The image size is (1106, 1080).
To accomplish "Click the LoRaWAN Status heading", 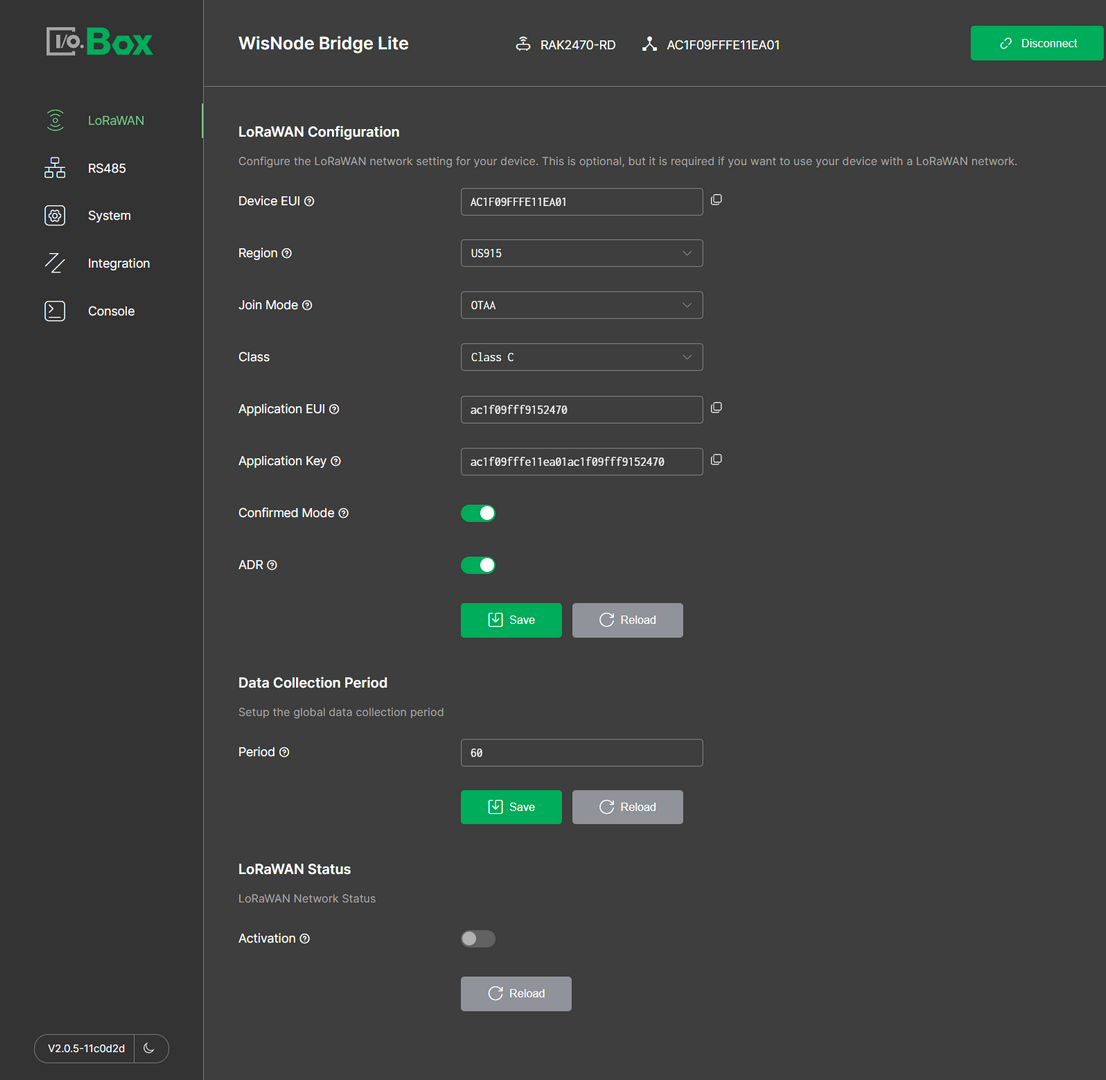I will point(294,869).
